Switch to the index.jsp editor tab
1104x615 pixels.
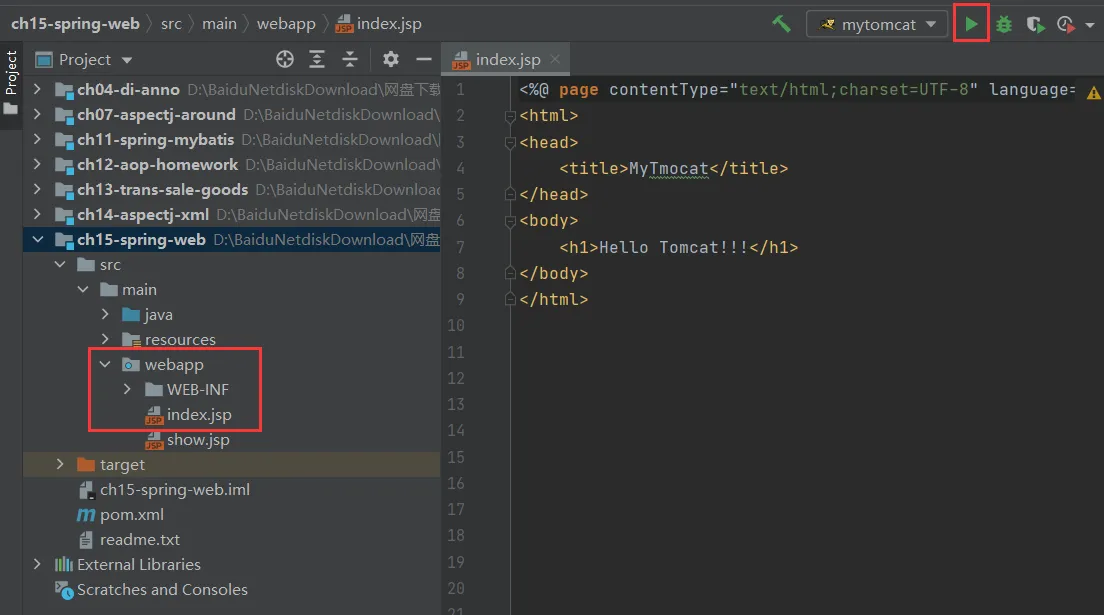508,59
